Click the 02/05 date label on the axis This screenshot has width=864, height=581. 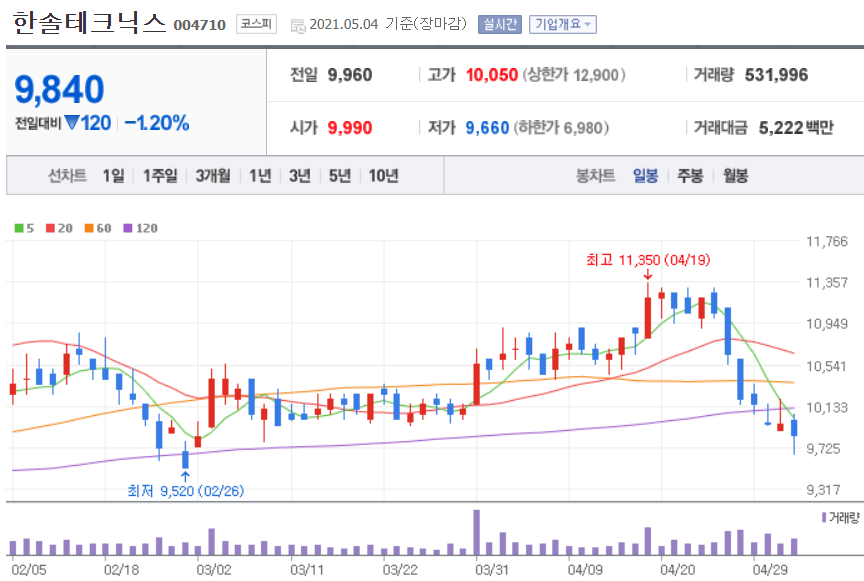click(x=29, y=569)
